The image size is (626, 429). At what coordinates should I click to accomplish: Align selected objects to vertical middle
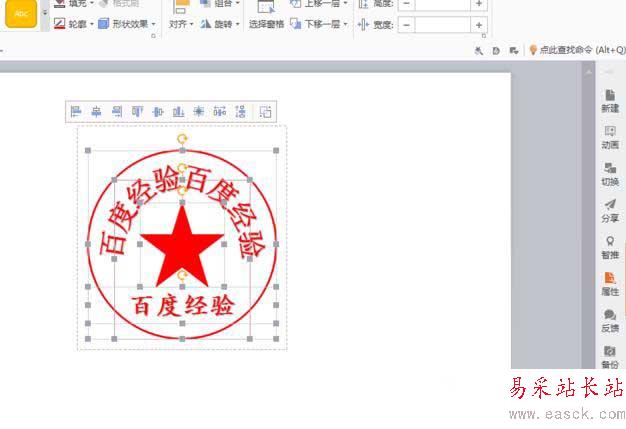coord(158,112)
